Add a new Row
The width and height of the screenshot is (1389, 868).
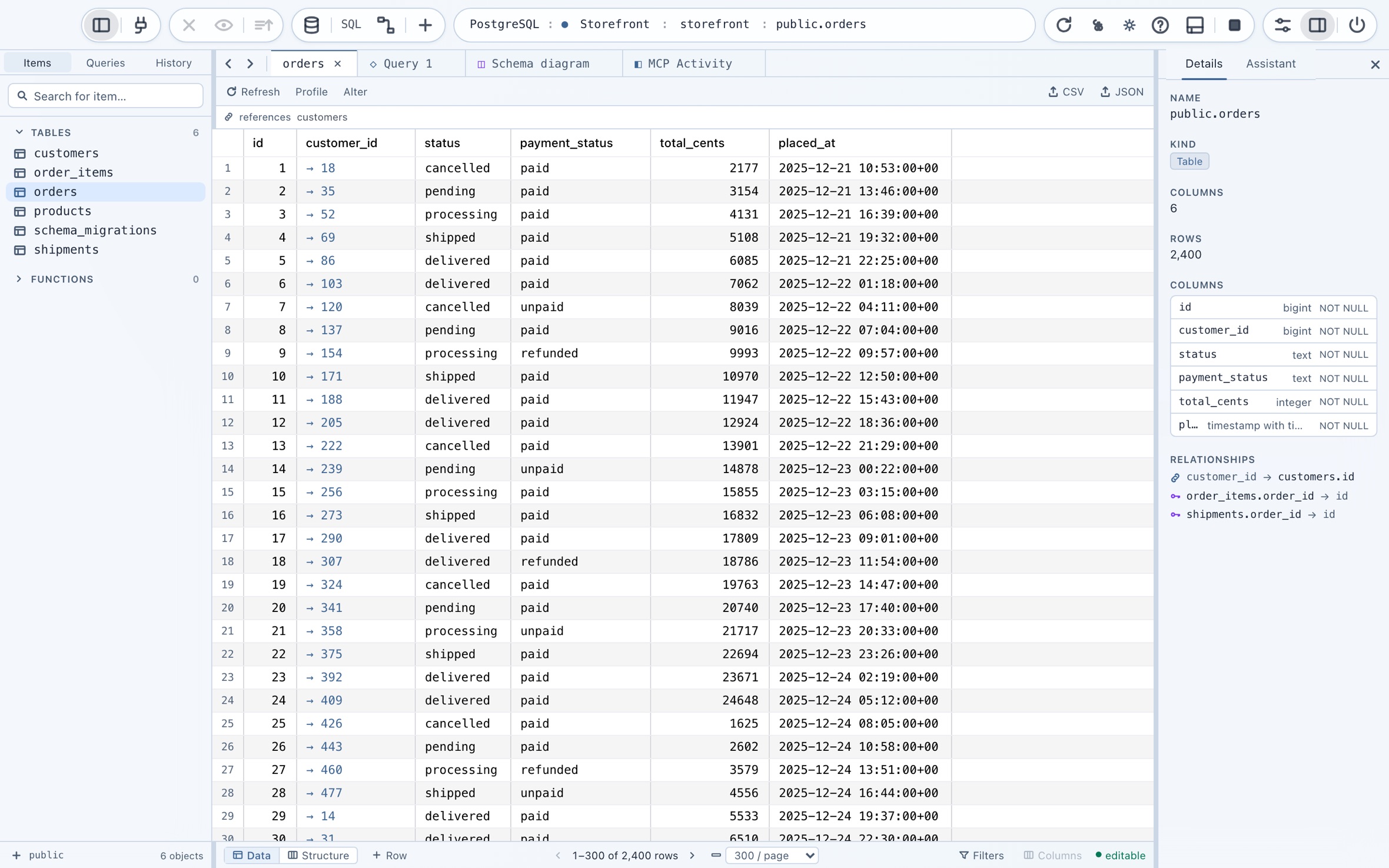390,855
